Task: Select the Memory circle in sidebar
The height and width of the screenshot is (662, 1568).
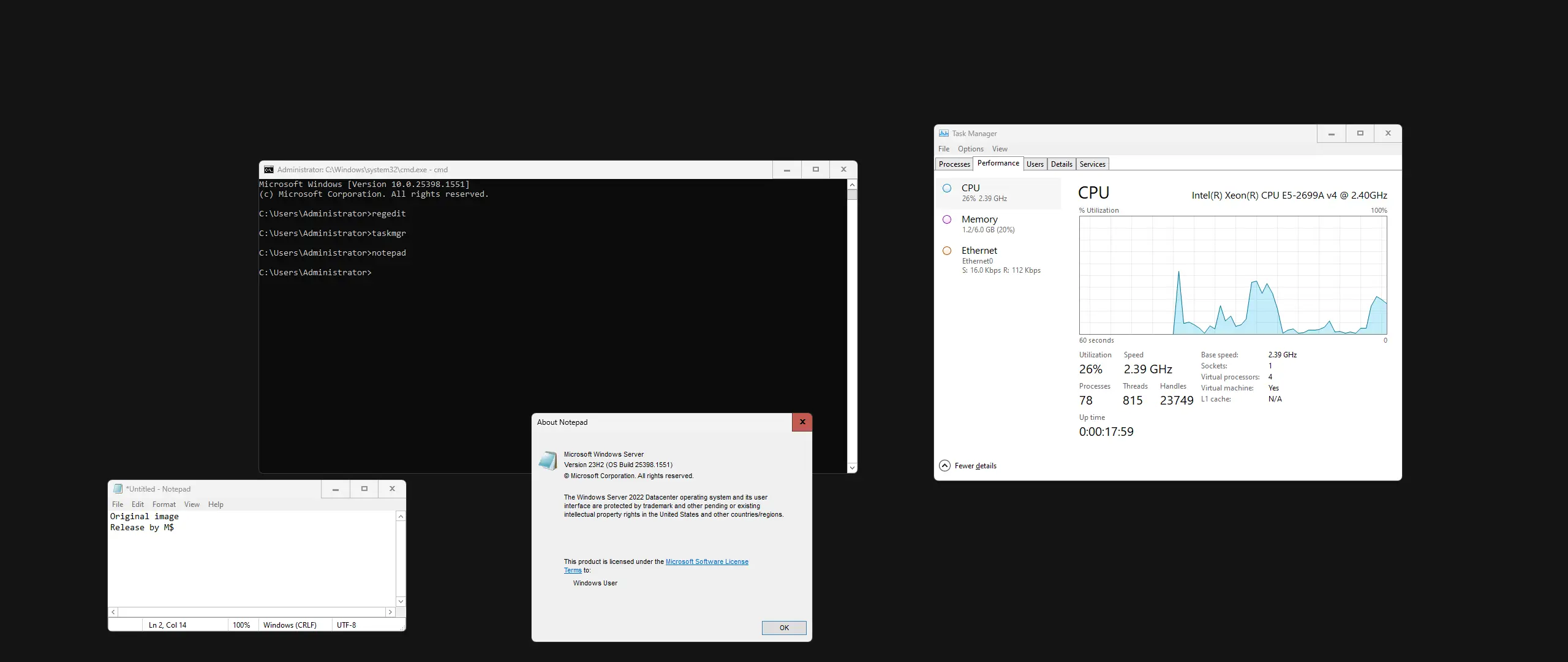Action: 947,219
